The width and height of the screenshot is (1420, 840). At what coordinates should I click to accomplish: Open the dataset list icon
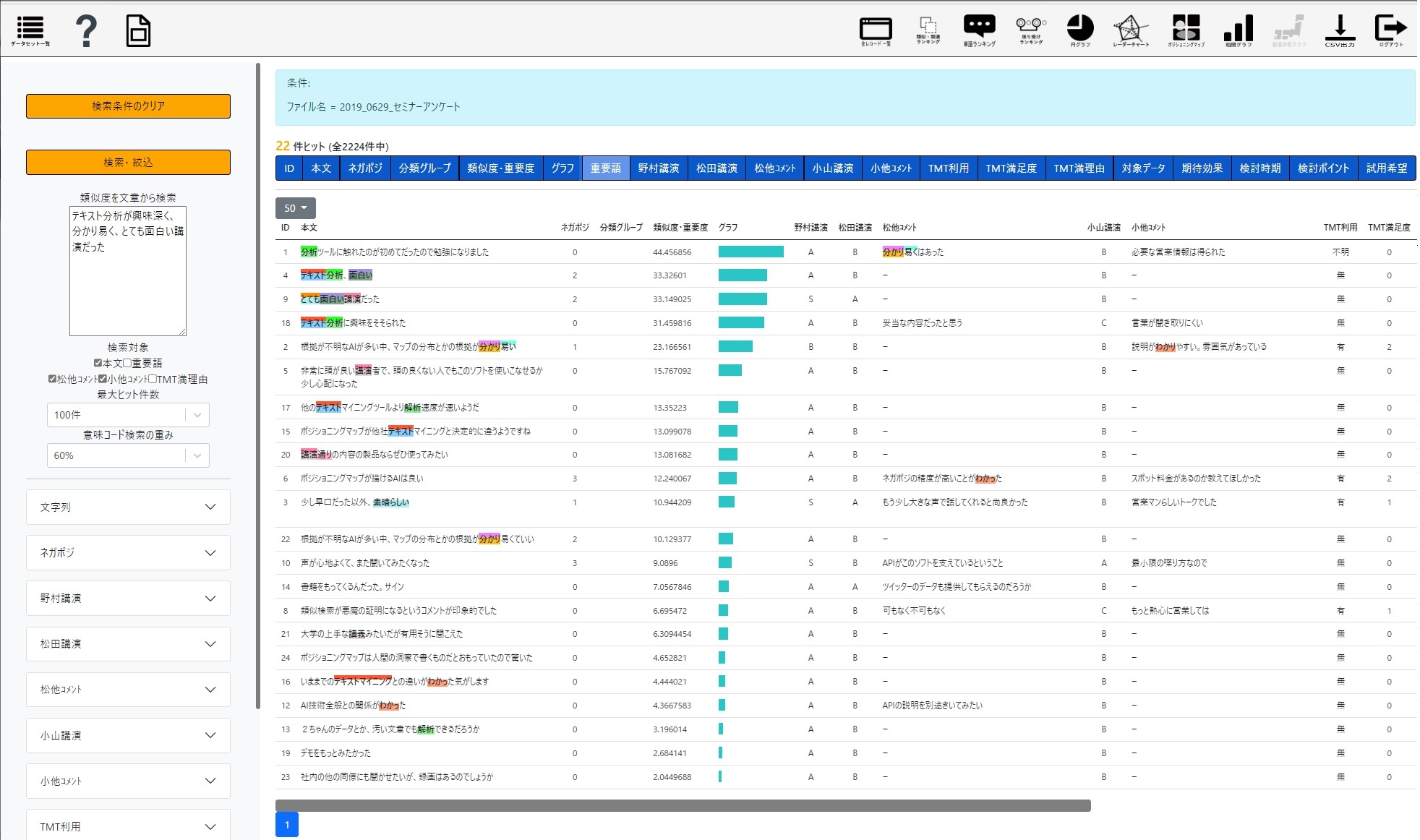tap(30, 30)
